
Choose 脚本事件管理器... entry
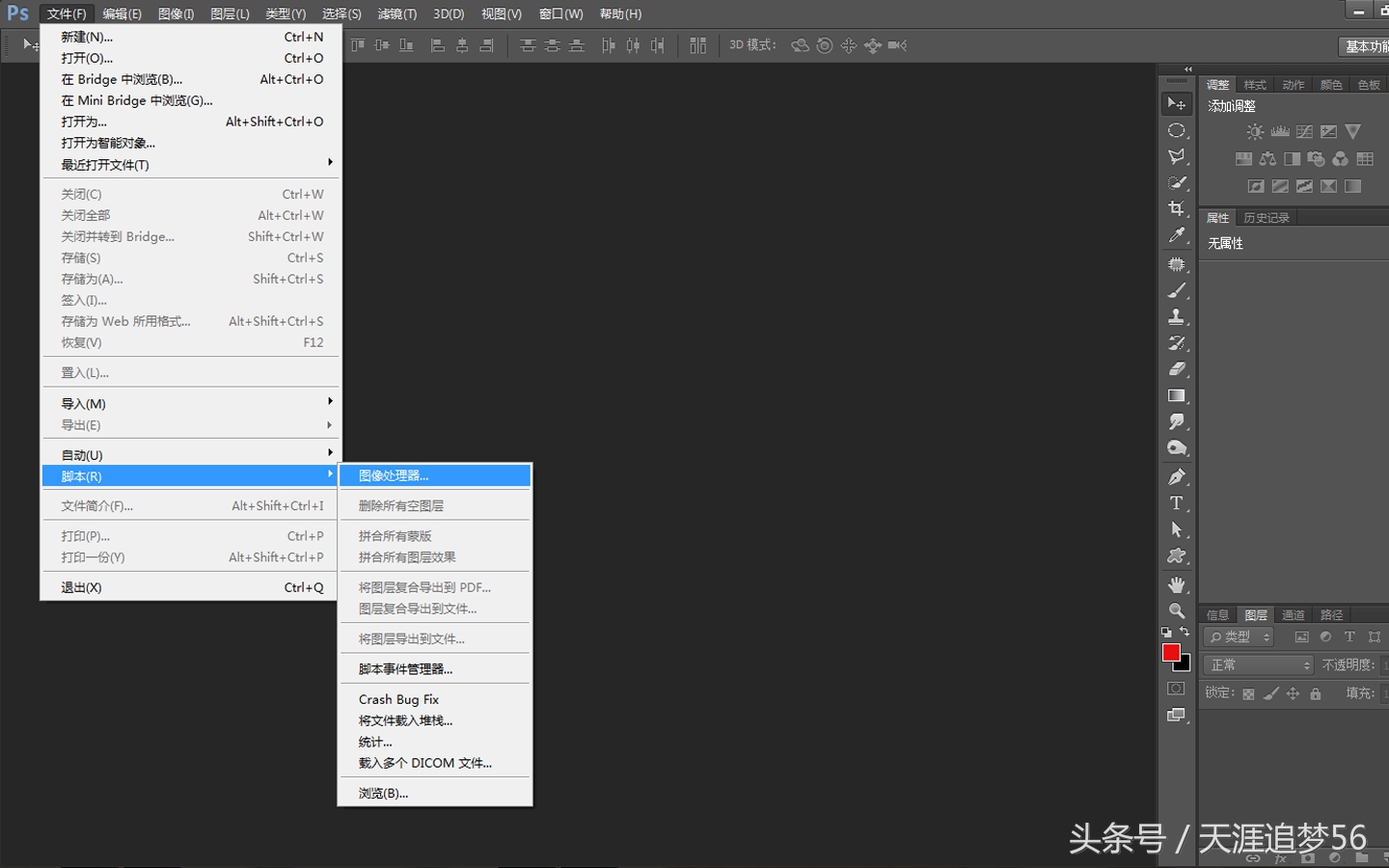tap(435, 668)
